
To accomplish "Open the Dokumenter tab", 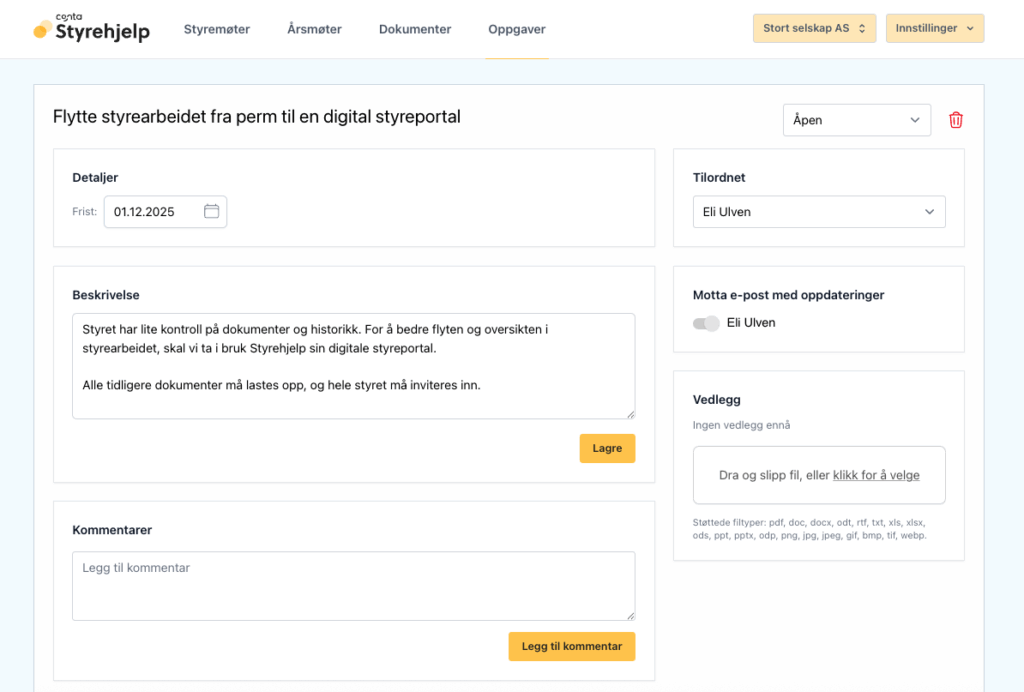I will (415, 30).
